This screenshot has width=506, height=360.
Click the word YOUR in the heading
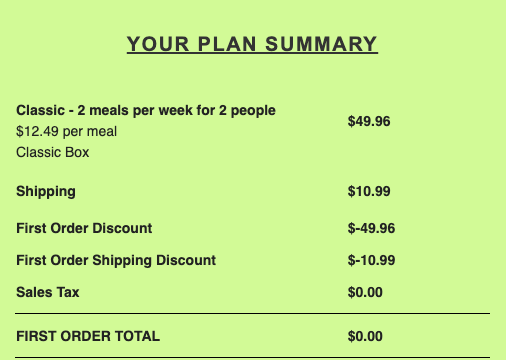tap(158, 44)
